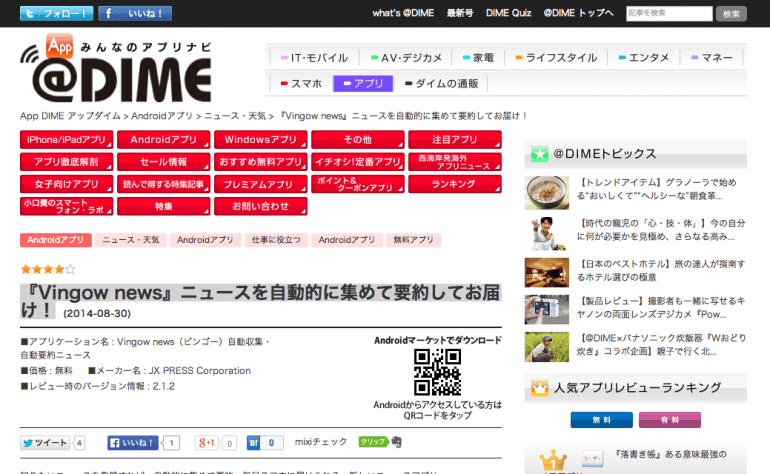The width and height of the screenshot is (770, 474).
Task: Open the お問い合わせ red button
Action: (261, 206)
